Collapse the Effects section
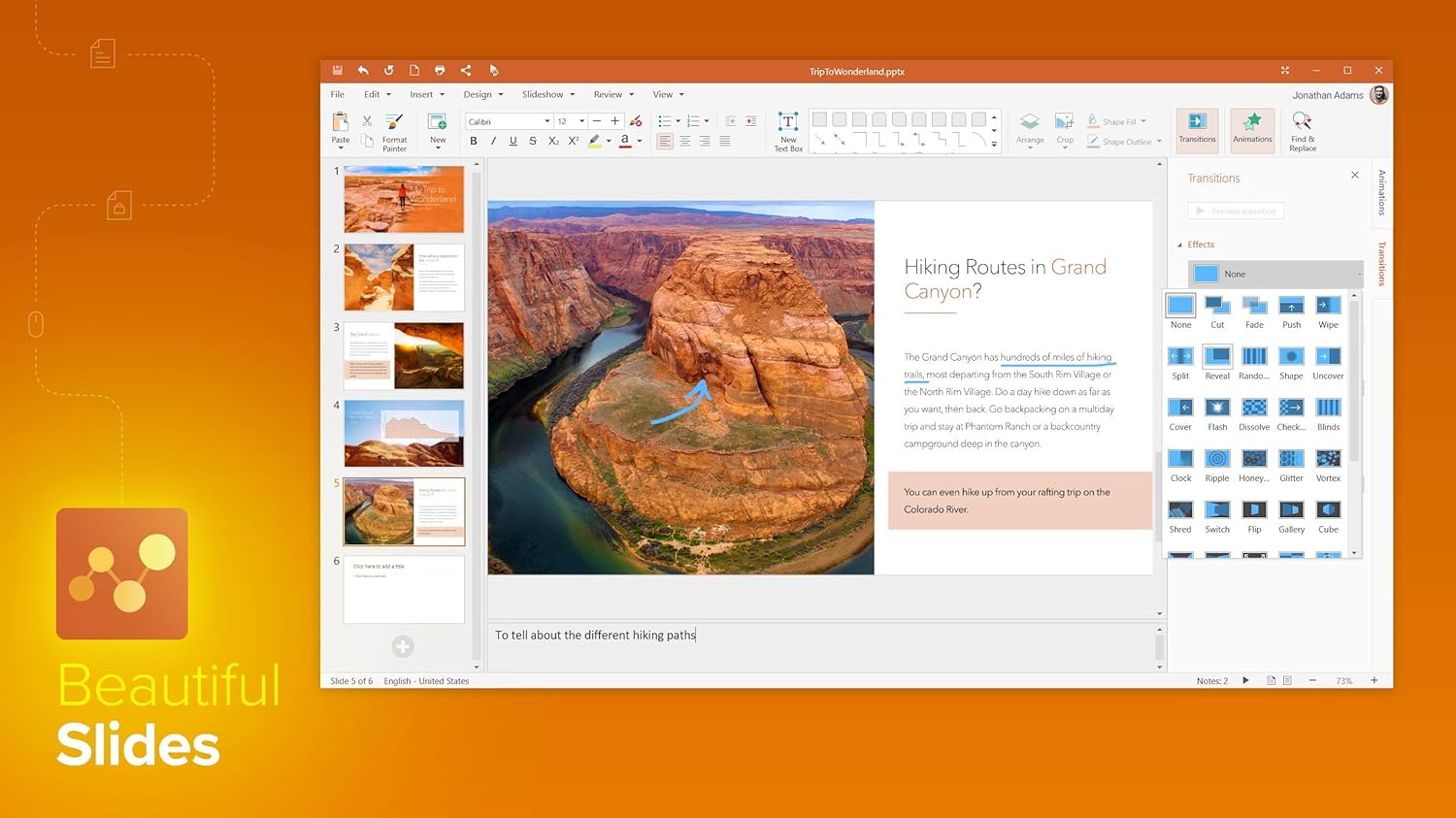Screen dimensions: 1456x818 [1180, 245]
